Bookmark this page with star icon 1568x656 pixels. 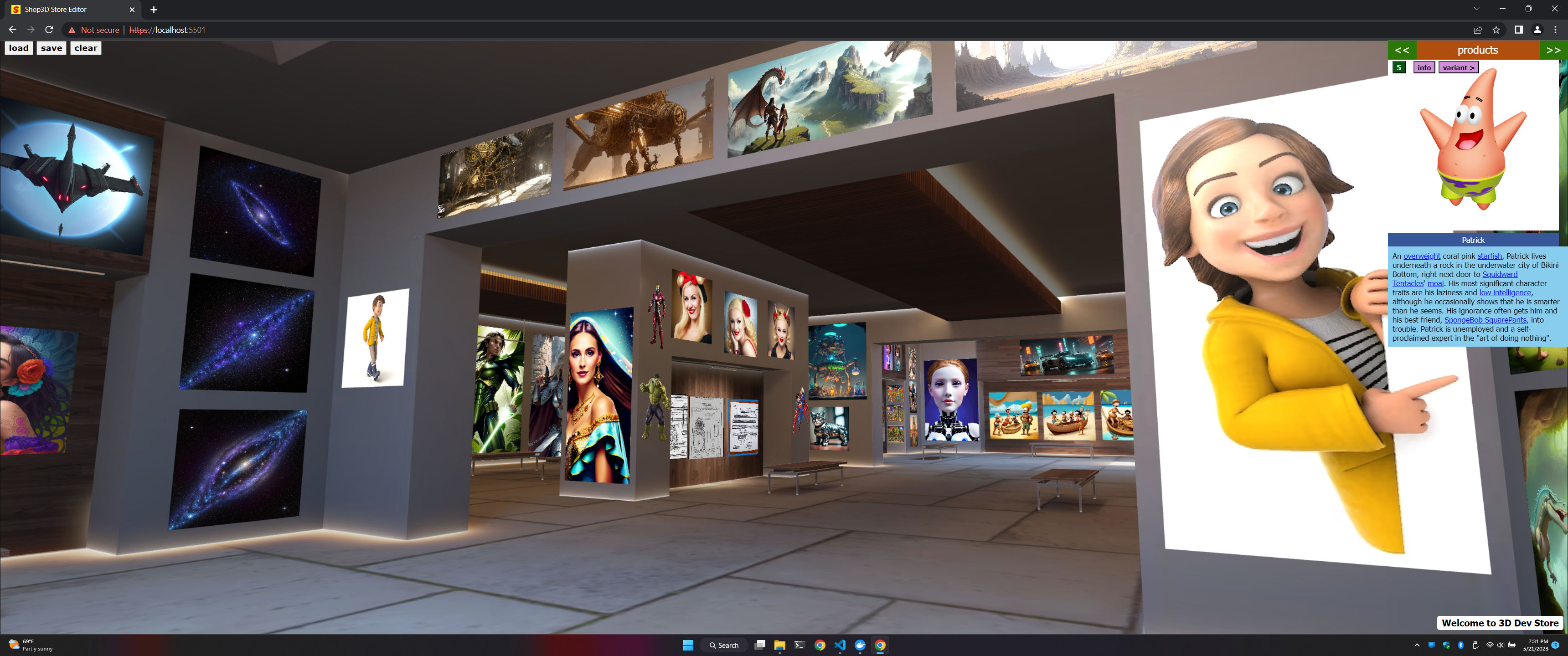pyautogui.click(x=1496, y=30)
